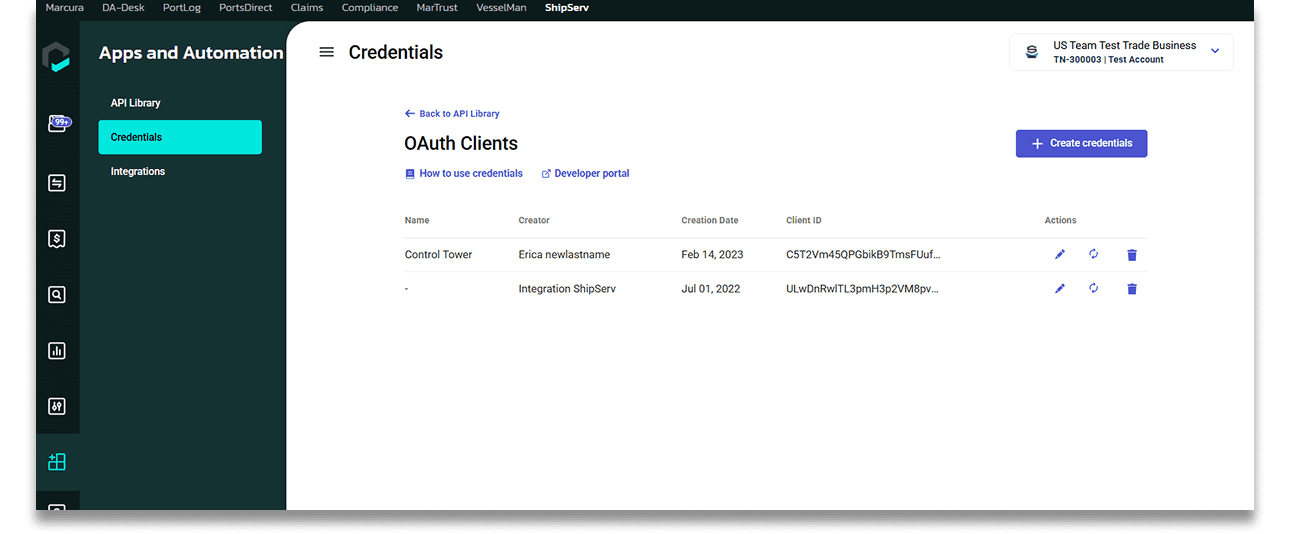Click the Client ID column header
Viewport: 1290px width, 534px height.
point(804,220)
